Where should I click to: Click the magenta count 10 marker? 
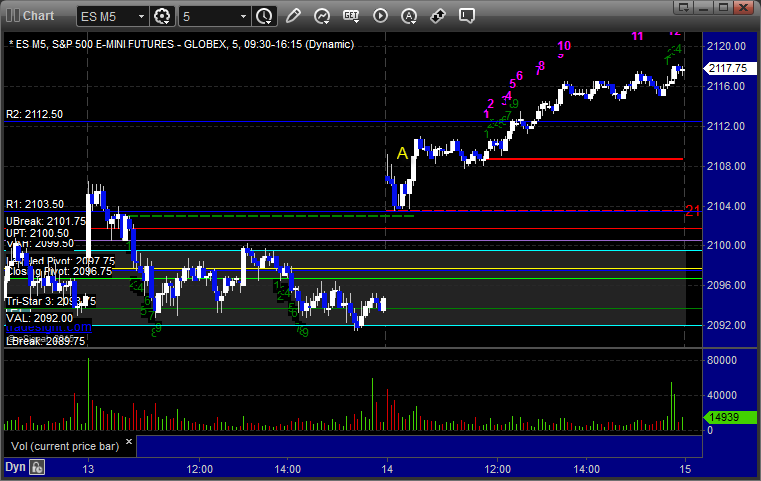[x=564, y=46]
